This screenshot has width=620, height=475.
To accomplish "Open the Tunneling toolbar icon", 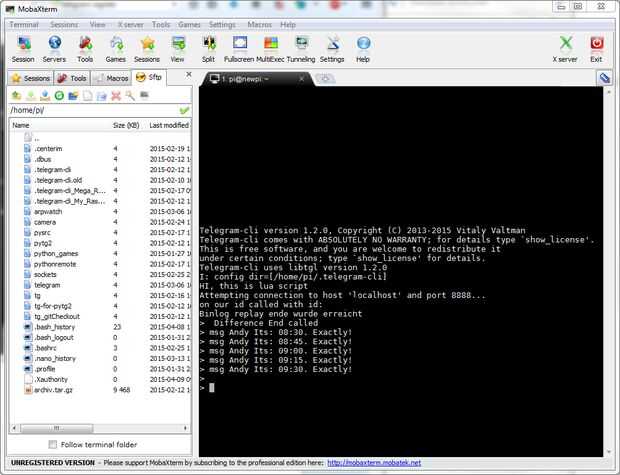I will [x=301, y=49].
